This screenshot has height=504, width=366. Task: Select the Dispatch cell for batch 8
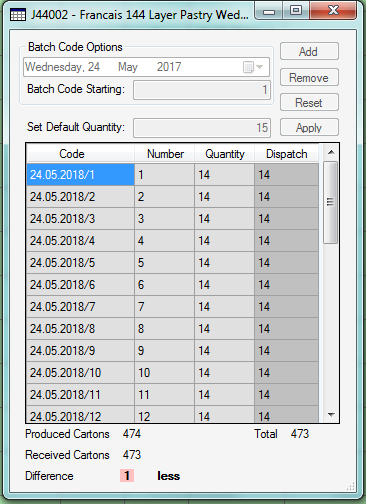click(x=287, y=329)
